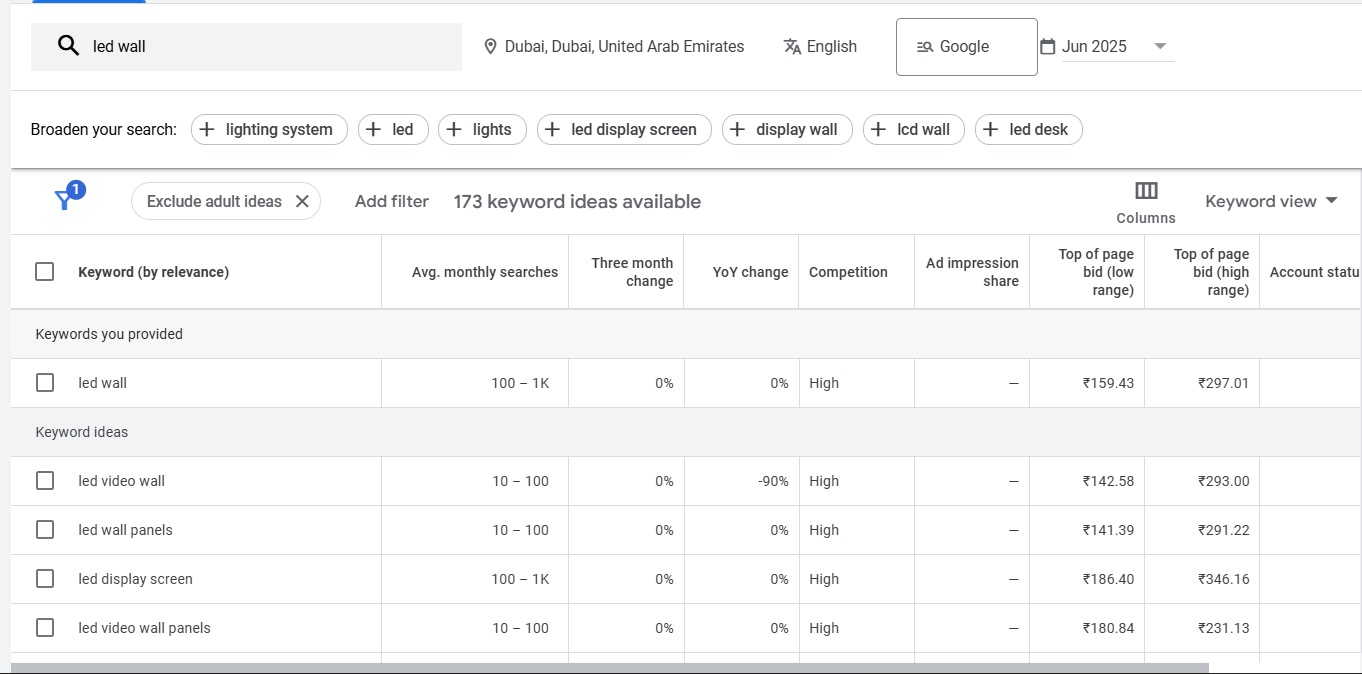Click keyword text led video wall panels
Viewport: 1362px width, 674px height.
point(144,628)
